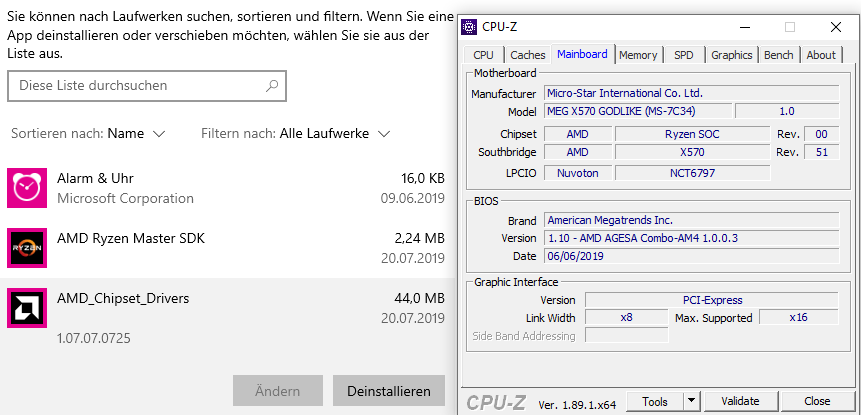Click the greyed Ändern button
Screen dimensions: 861x415
tap(277, 391)
